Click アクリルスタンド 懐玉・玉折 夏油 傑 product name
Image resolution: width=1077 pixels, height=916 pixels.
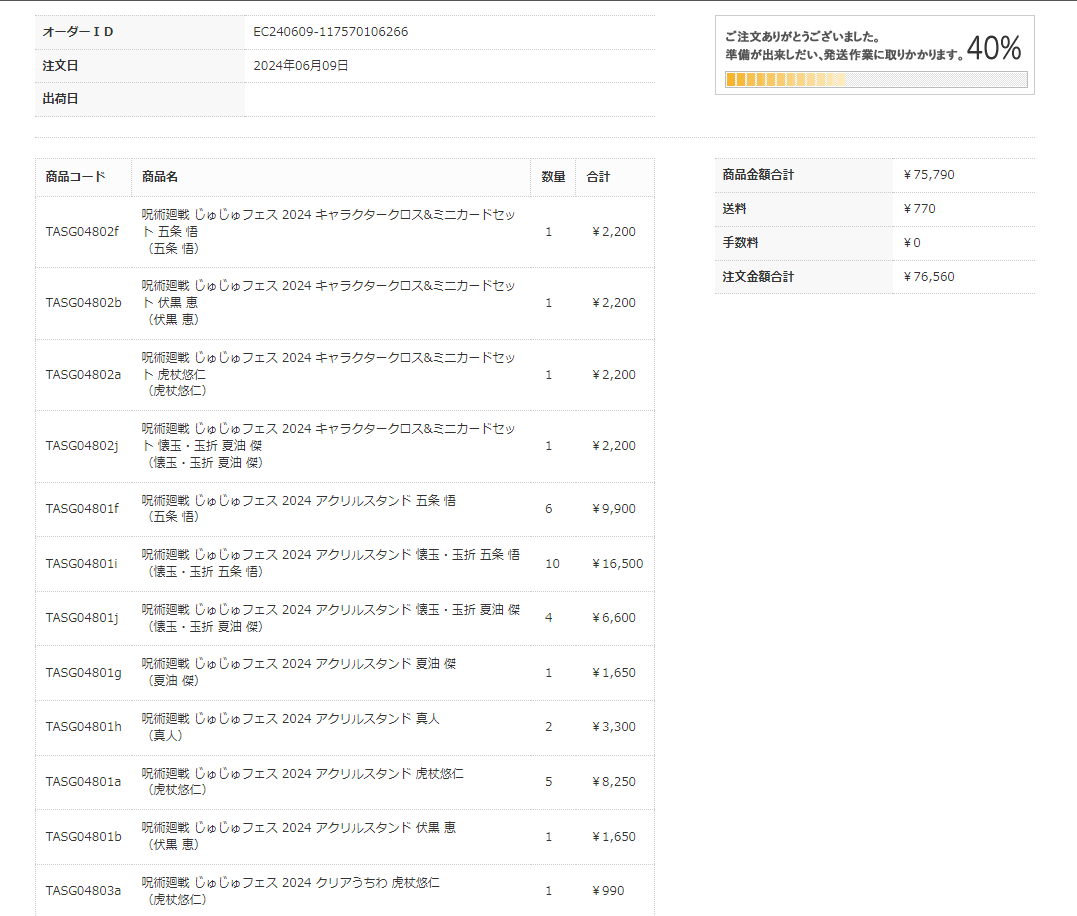click(x=330, y=618)
